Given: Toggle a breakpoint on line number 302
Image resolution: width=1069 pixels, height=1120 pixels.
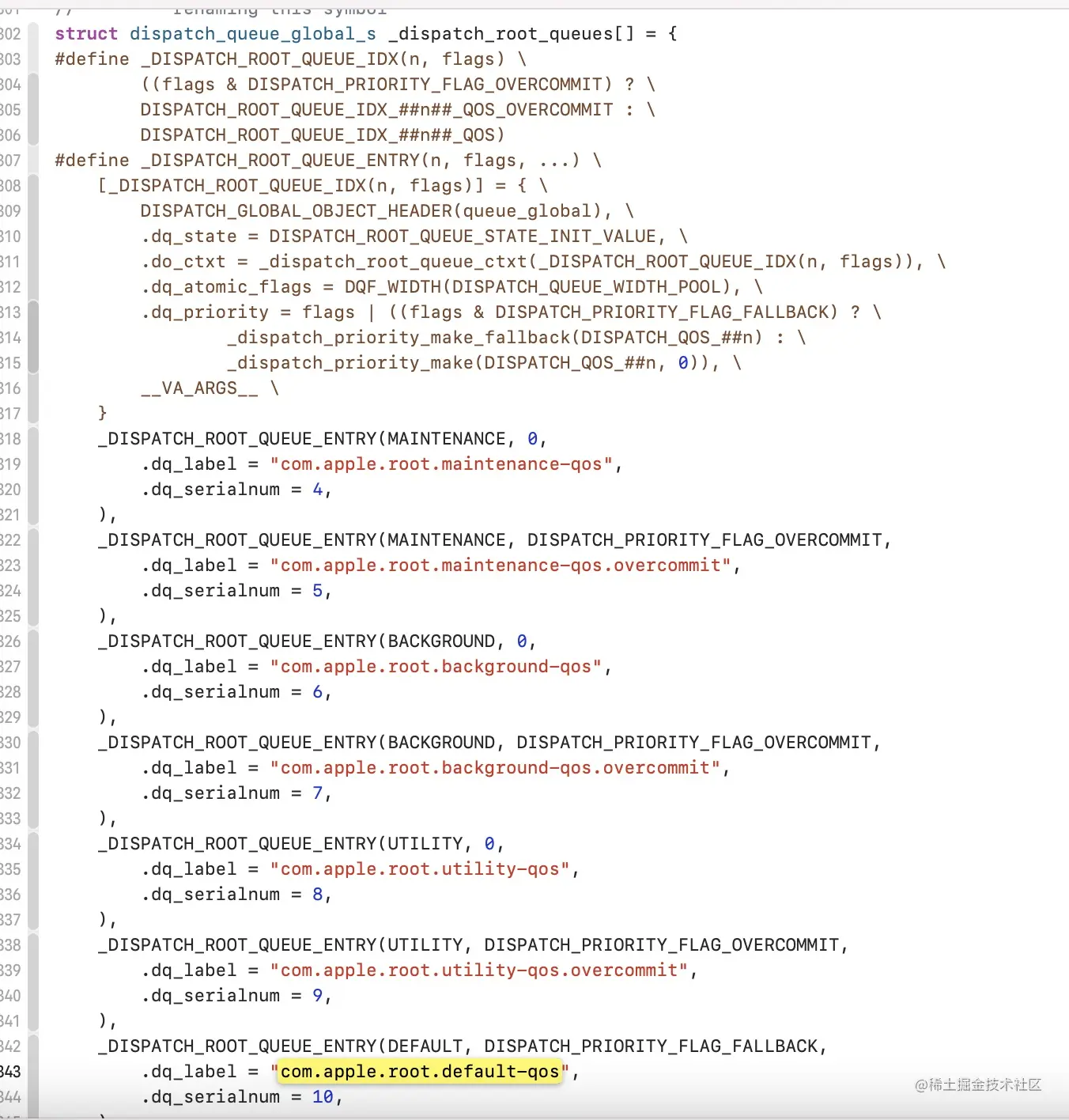Looking at the screenshot, I should pyautogui.click(x=12, y=33).
